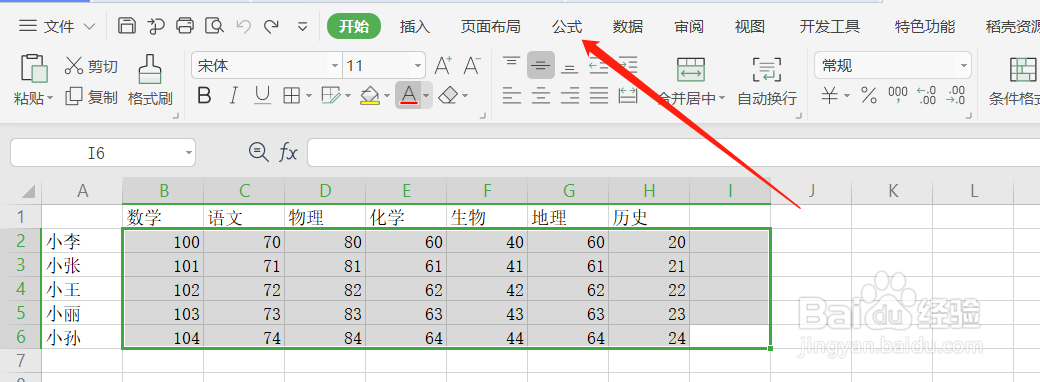
Task: Align text vertically to middle
Action: coord(541,65)
